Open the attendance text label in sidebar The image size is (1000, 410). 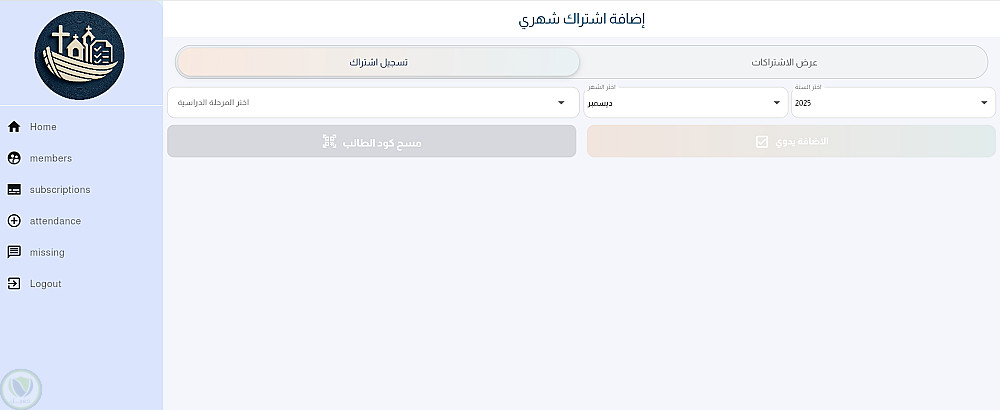[x=55, y=221]
